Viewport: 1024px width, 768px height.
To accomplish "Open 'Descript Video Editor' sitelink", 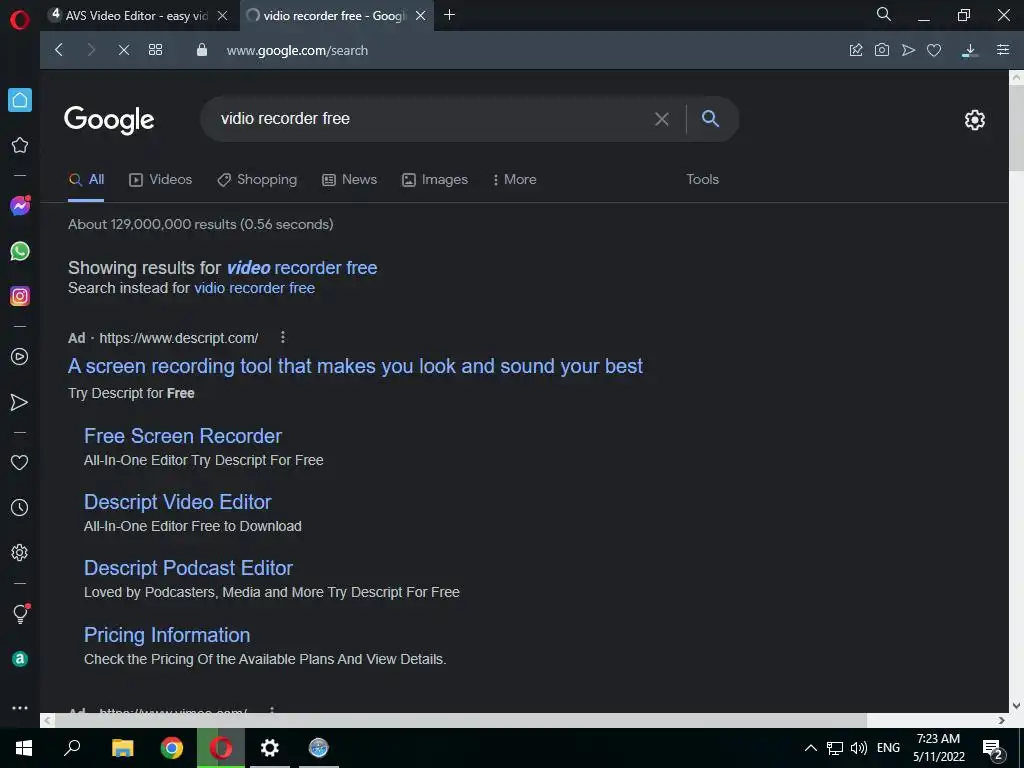I will pyautogui.click(x=178, y=502).
